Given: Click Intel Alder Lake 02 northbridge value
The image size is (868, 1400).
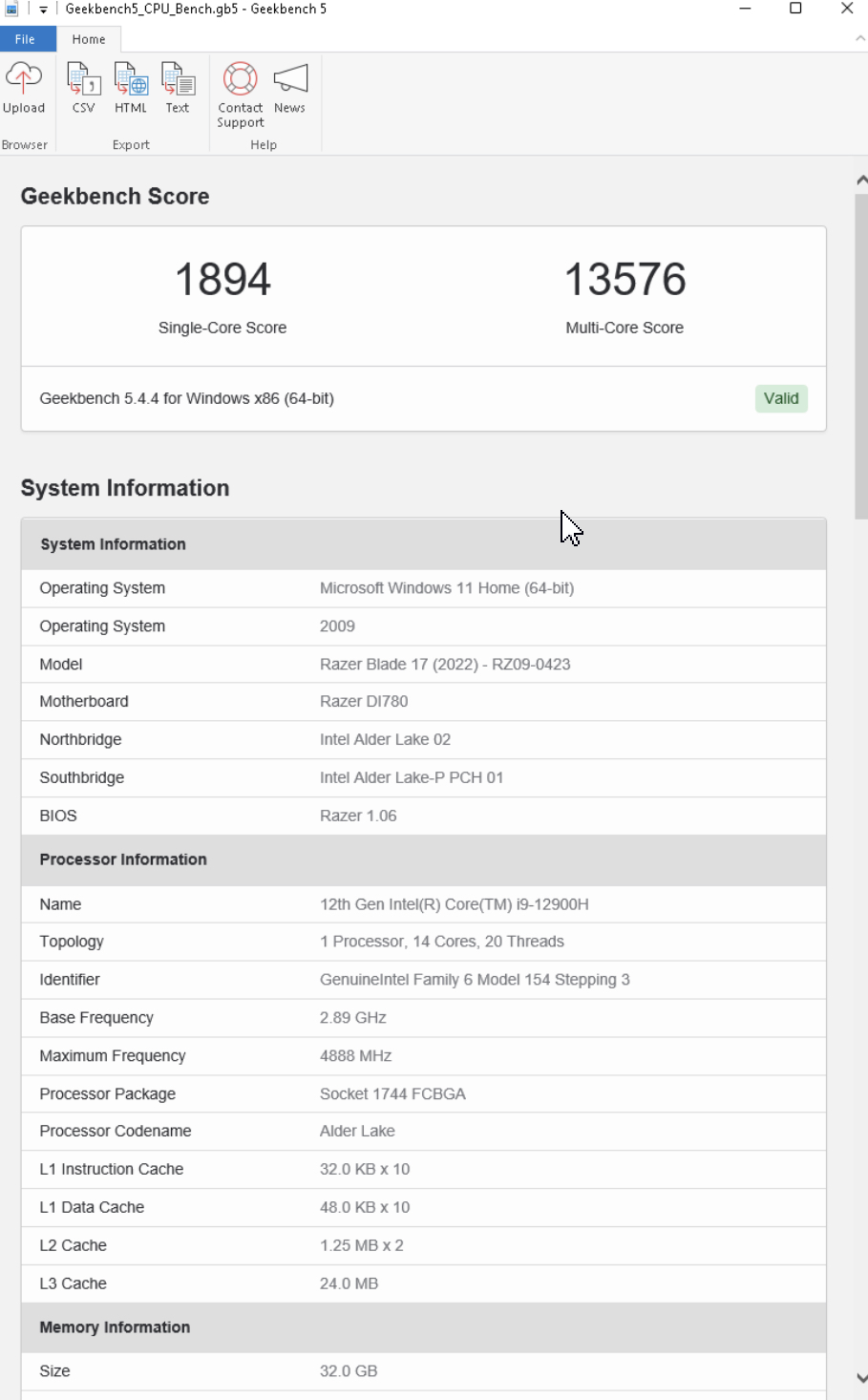Looking at the screenshot, I should point(385,739).
